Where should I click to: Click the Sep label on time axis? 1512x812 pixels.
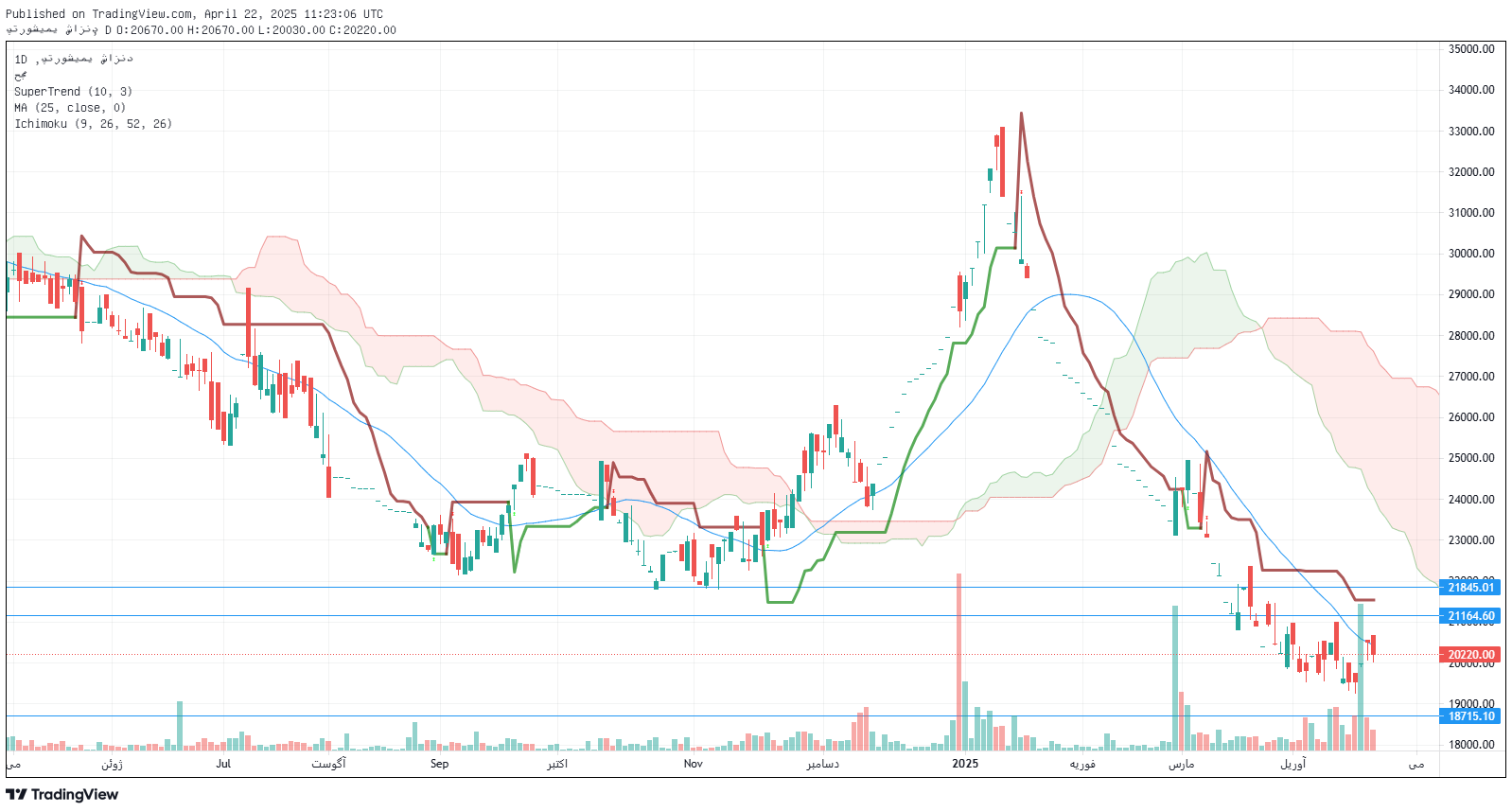click(439, 764)
